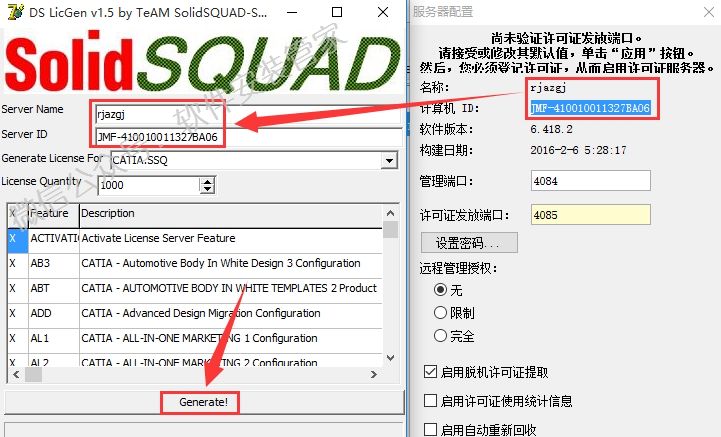This screenshot has height=437, width=721.
Task: Click the Feature column header
Action: point(54,214)
